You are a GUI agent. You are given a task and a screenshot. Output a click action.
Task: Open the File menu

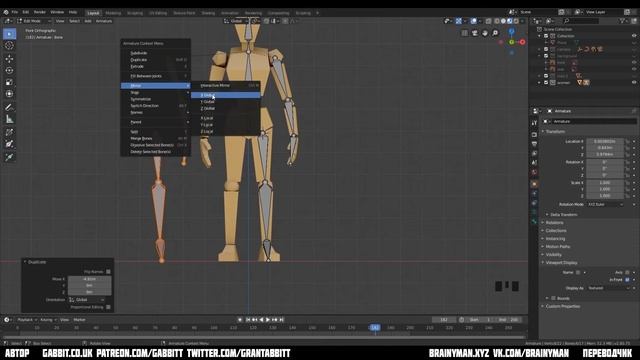click(x=15, y=12)
